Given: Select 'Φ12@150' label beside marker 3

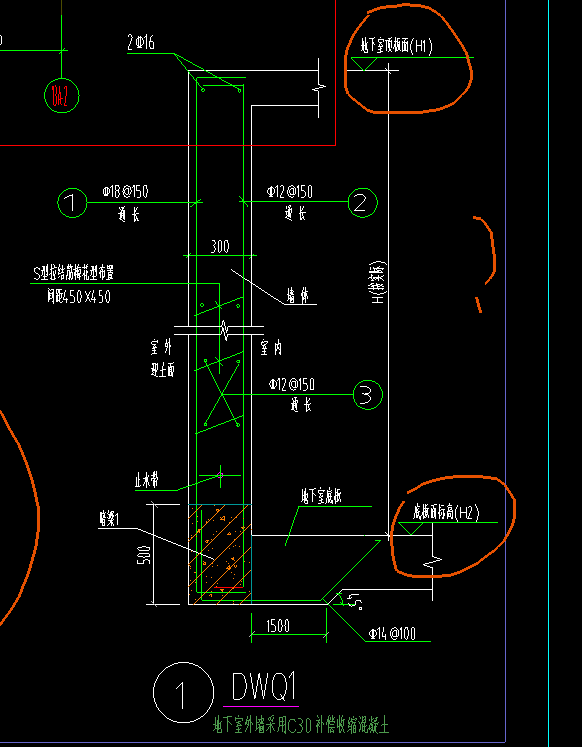Looking at the screenshot, I should coord(291,384).
